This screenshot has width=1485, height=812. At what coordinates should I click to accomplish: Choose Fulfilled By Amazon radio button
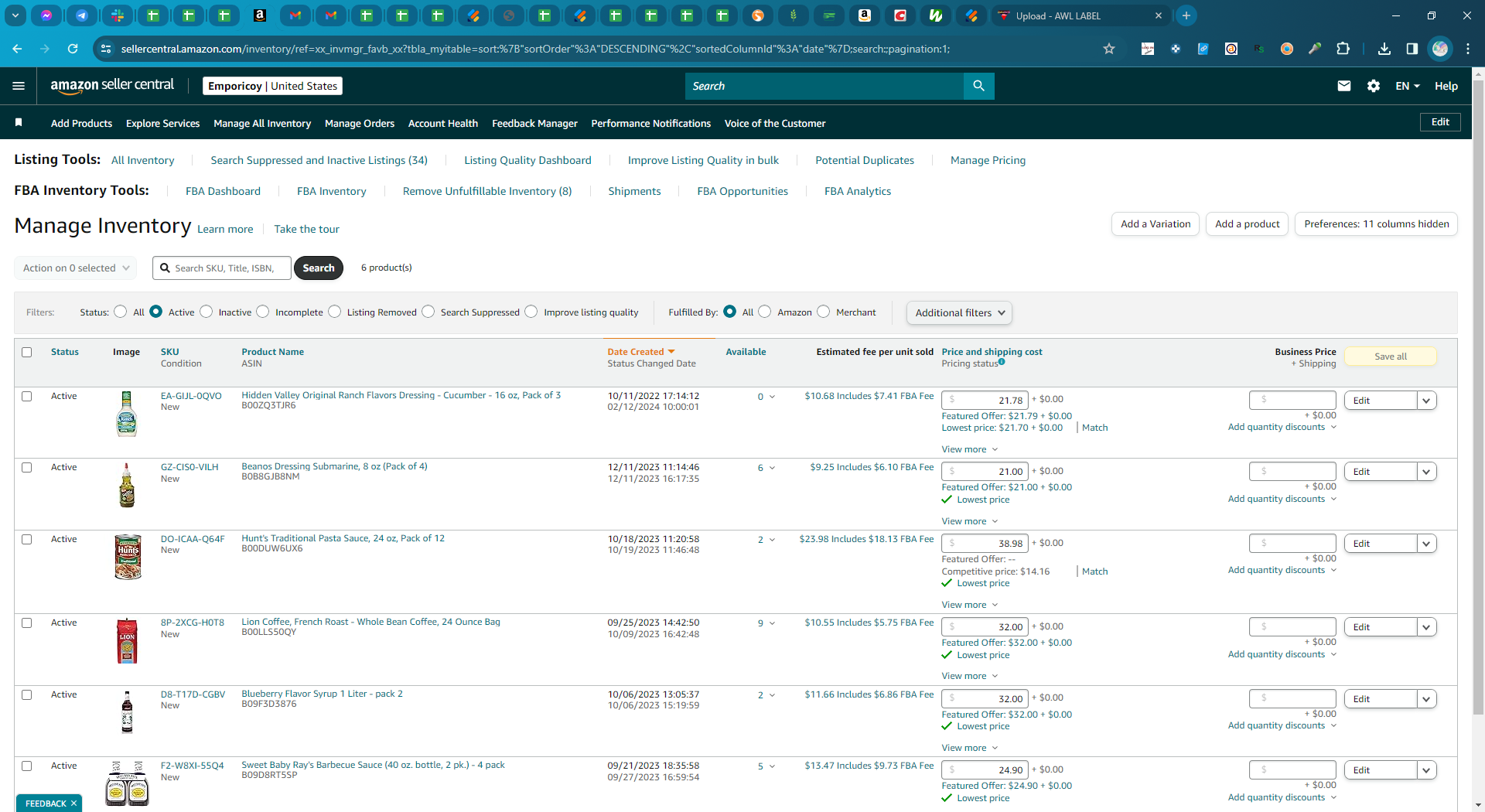pyautogui.click(x=765, y=312)
